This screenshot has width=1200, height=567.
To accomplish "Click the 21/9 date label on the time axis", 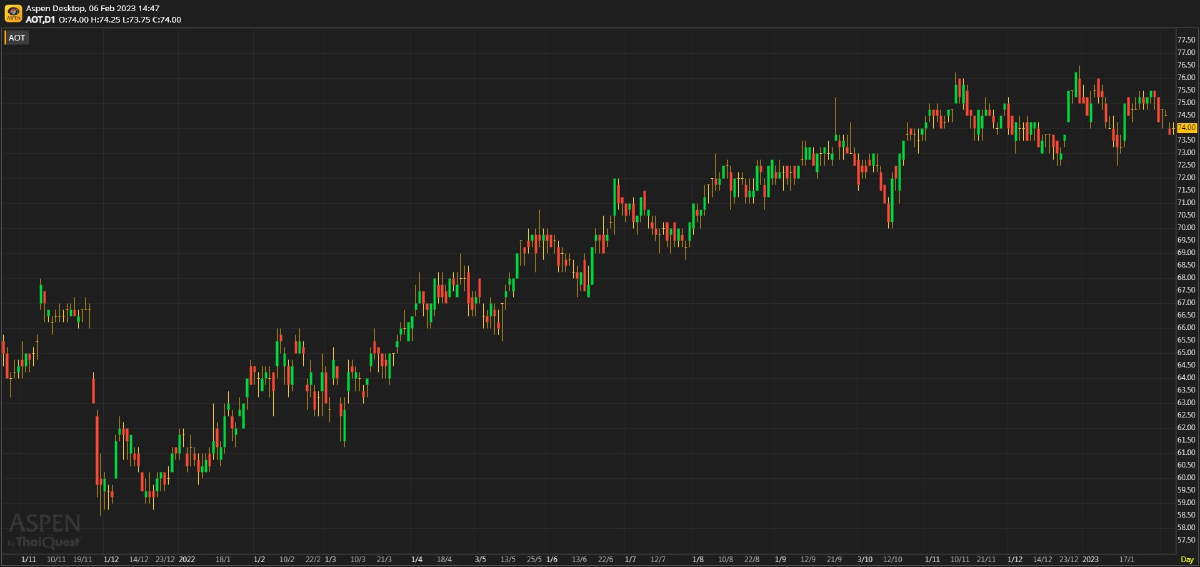I will [834, 559].
